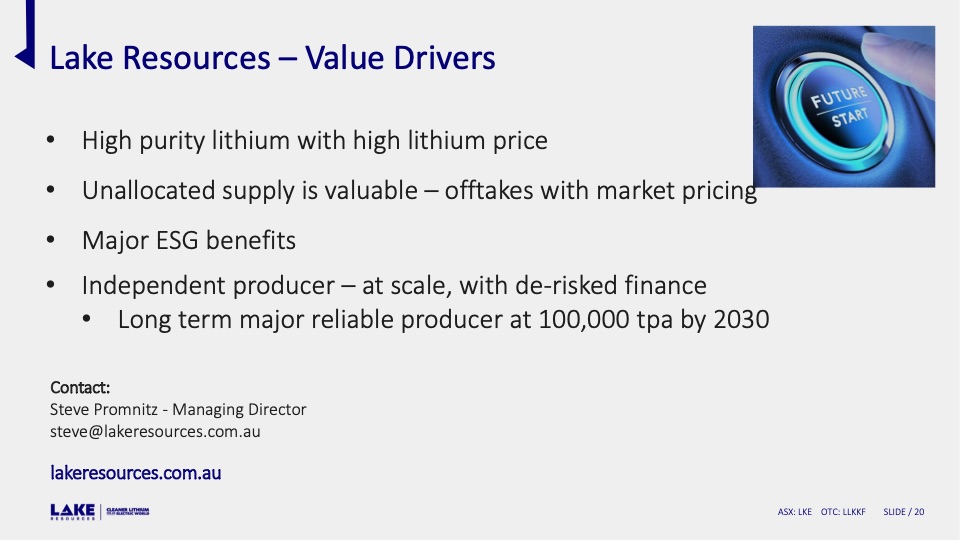Select the Lake Resources – Value Drivers title
The width and height of the screenshot is (960, 540).
[x=272, y=58]
